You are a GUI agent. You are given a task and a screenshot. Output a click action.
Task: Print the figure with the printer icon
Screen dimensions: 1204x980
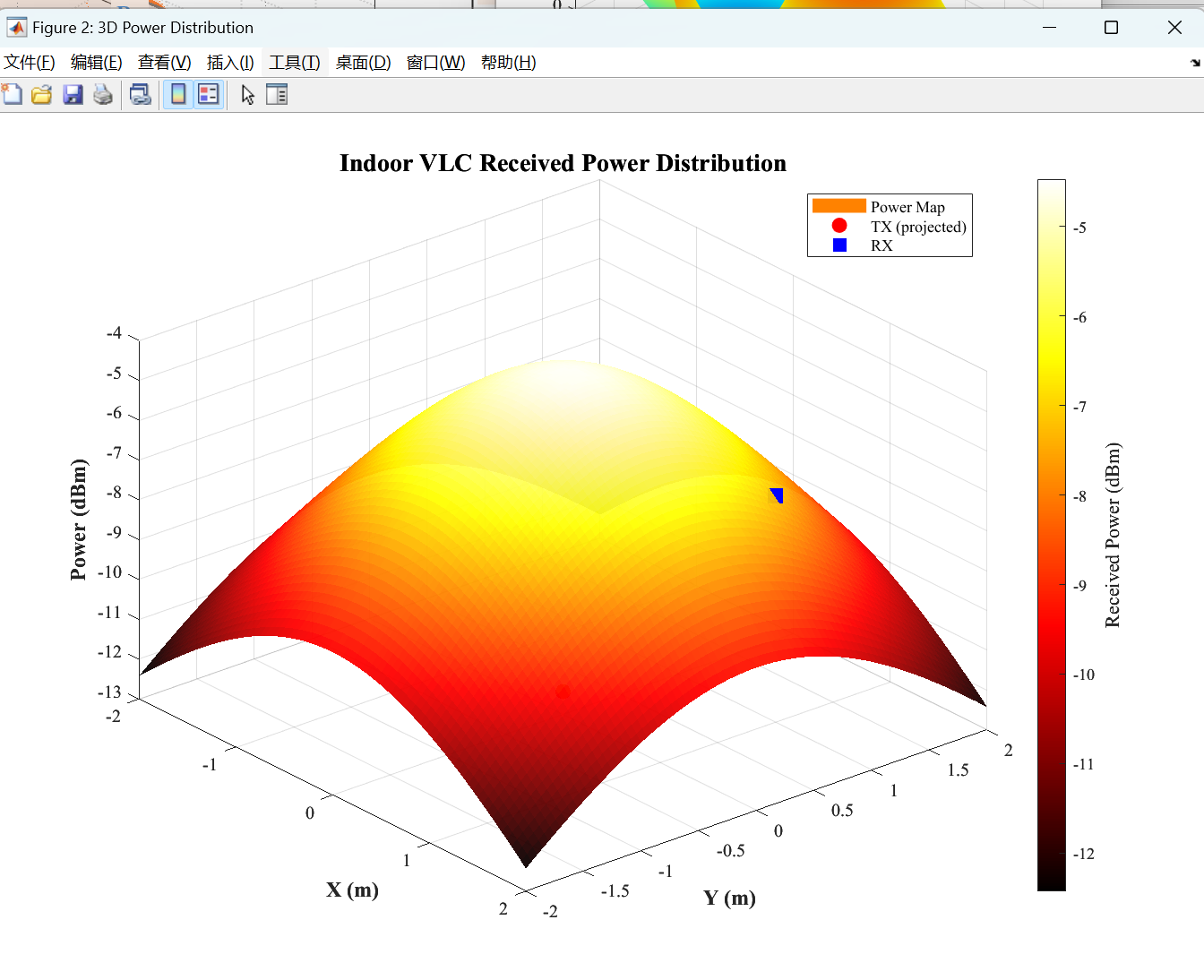(103, 94)
